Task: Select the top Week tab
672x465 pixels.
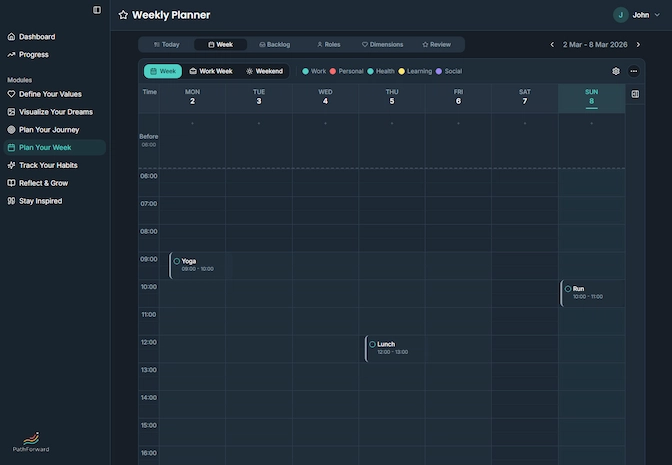Action: pyautogui.click(x=220, y=45)
